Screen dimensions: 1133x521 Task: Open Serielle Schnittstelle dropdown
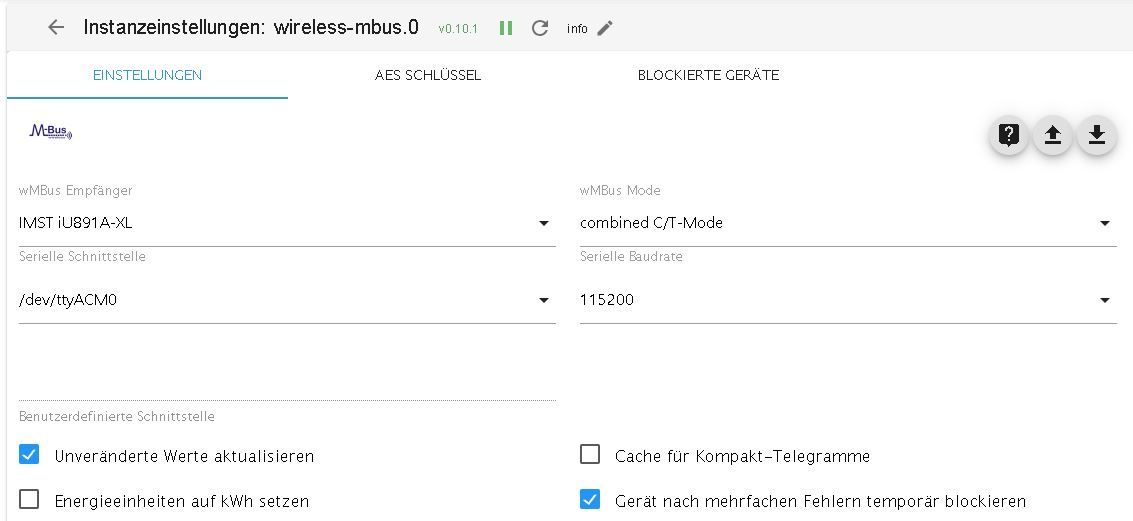287,300
